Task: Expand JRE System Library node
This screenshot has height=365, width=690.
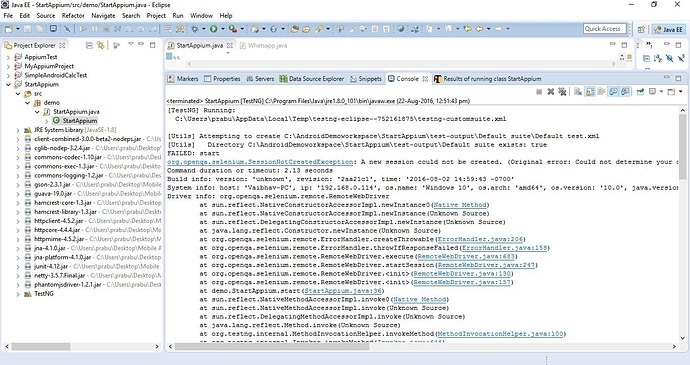Action: [x=18, y=130]
